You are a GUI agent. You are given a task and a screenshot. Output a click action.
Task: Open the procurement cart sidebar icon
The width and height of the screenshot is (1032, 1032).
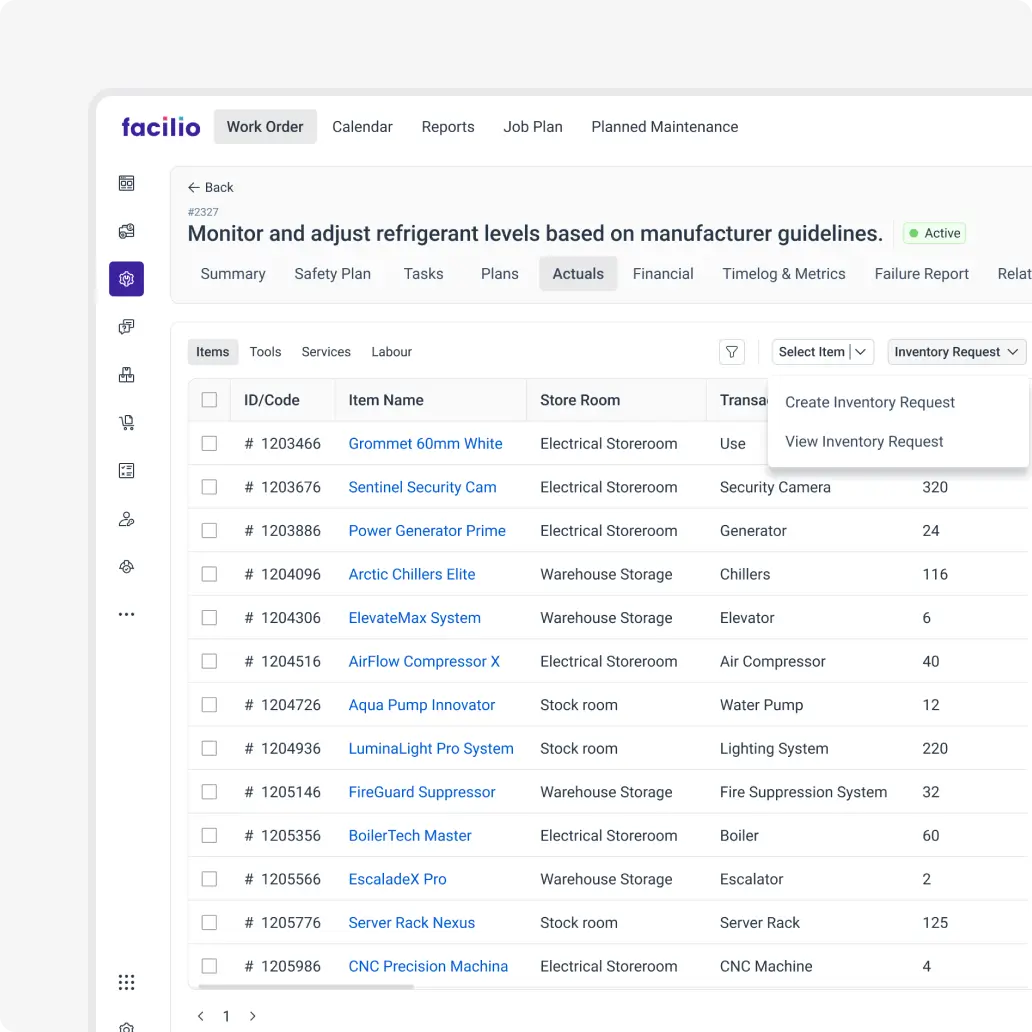tap(126, 422)
